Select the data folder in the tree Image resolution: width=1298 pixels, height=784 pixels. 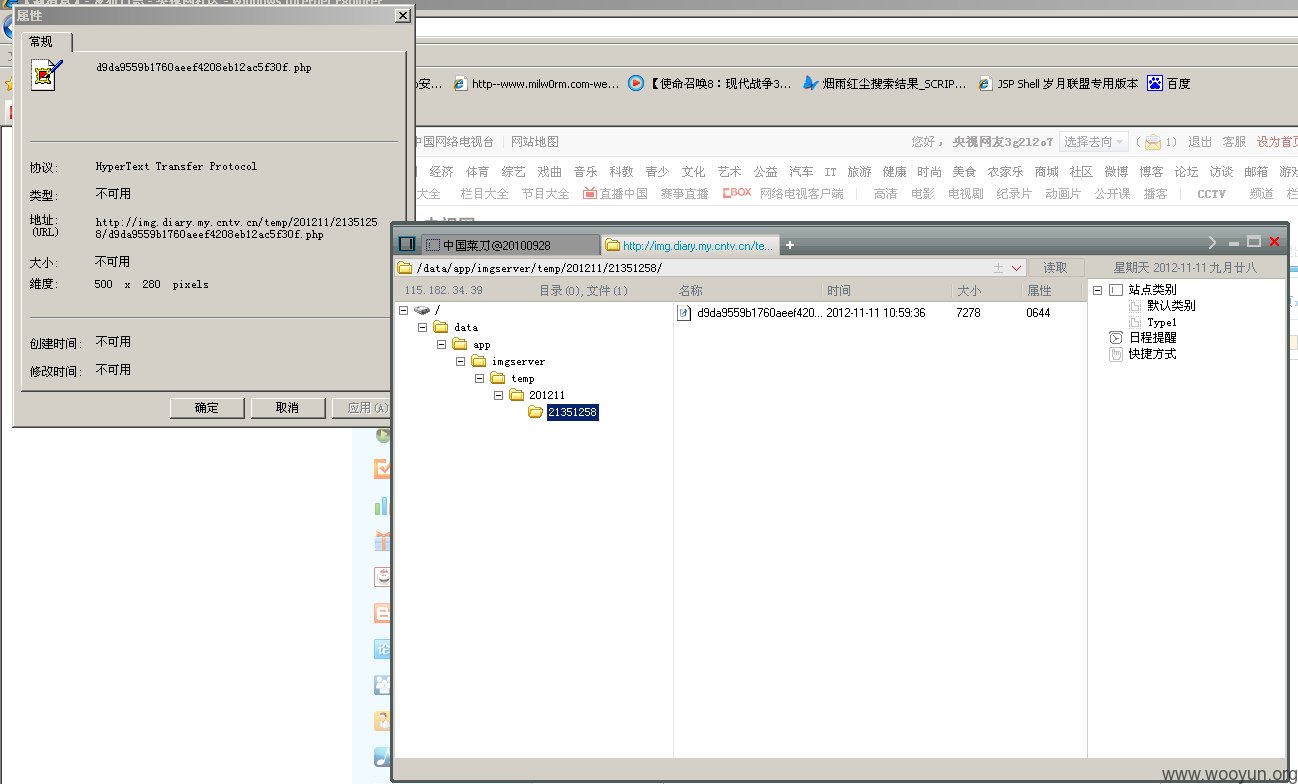[466, 327]
